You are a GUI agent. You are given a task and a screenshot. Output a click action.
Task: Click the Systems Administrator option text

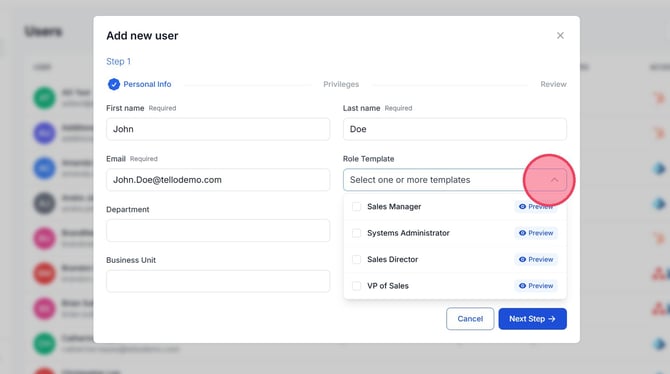click(408, 233)
